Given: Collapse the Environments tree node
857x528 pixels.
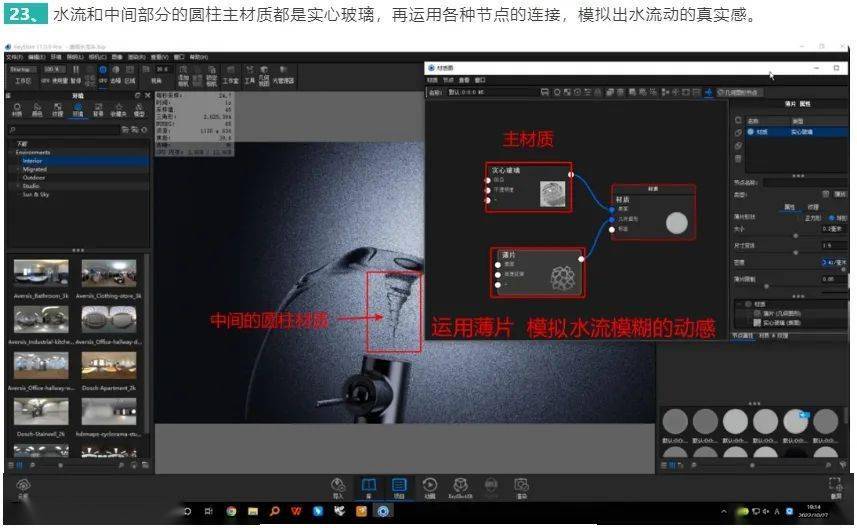Looking at the screenshot, I should (11, 152).
